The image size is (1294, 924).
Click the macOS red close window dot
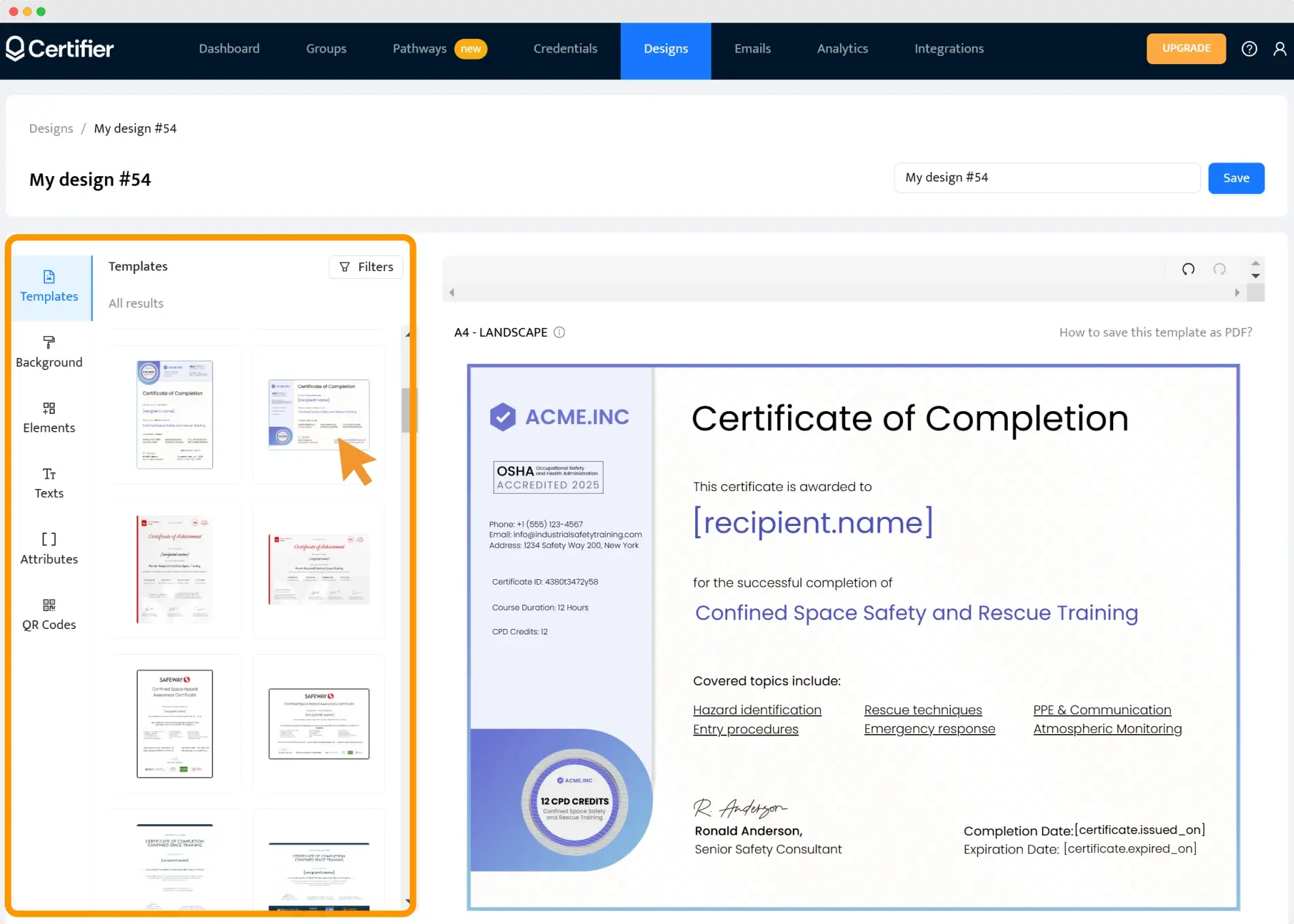(13, 11)
